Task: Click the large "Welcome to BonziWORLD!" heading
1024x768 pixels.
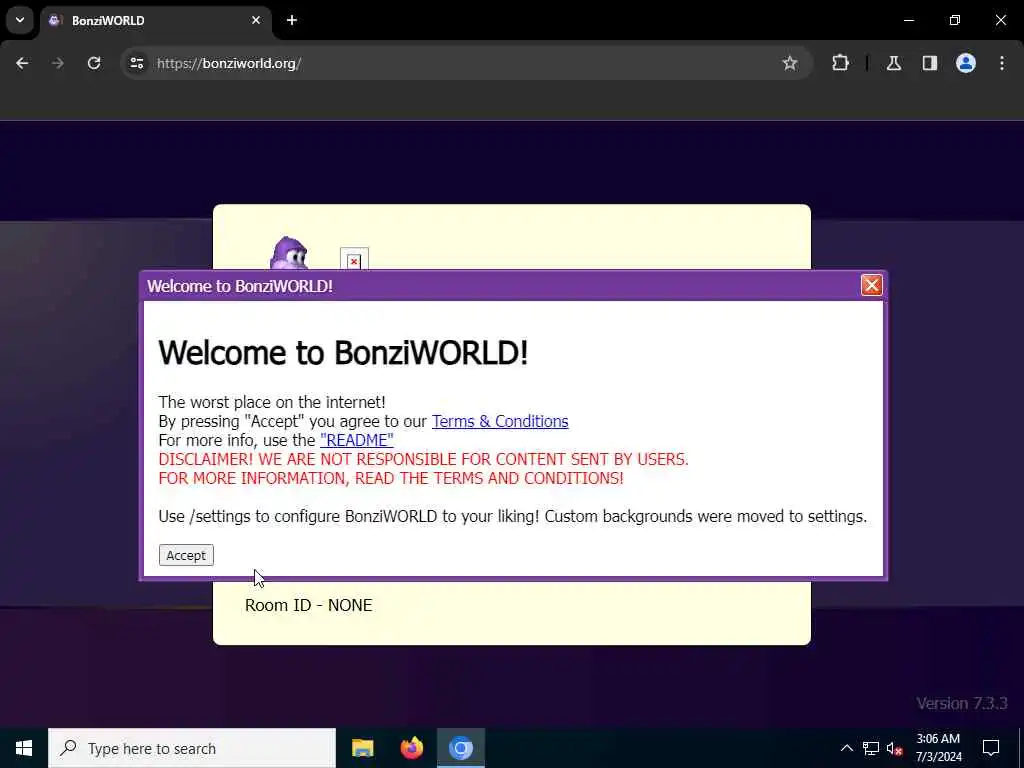Action: 343,353
